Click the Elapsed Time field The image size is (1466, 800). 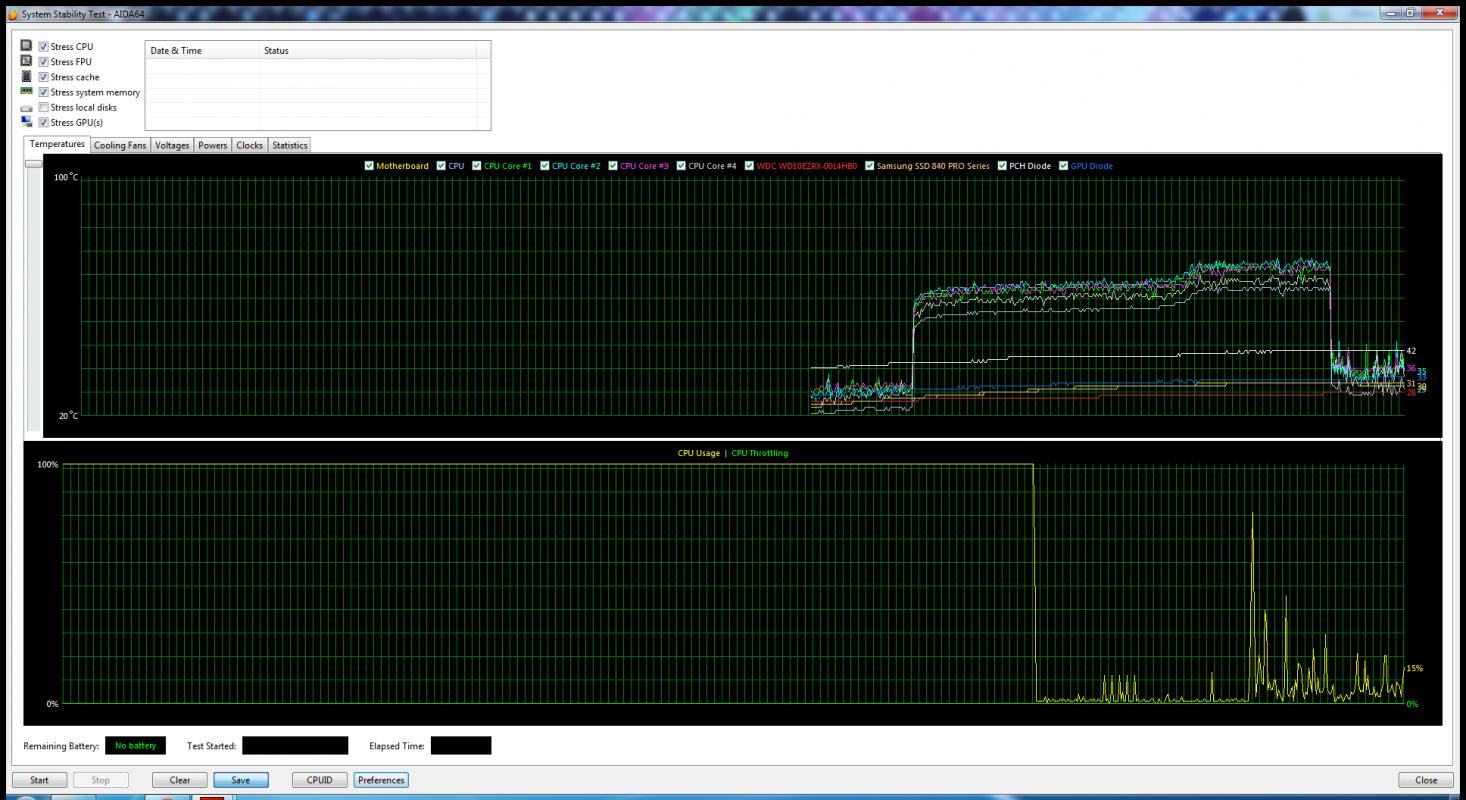click(x=461, y=745)
